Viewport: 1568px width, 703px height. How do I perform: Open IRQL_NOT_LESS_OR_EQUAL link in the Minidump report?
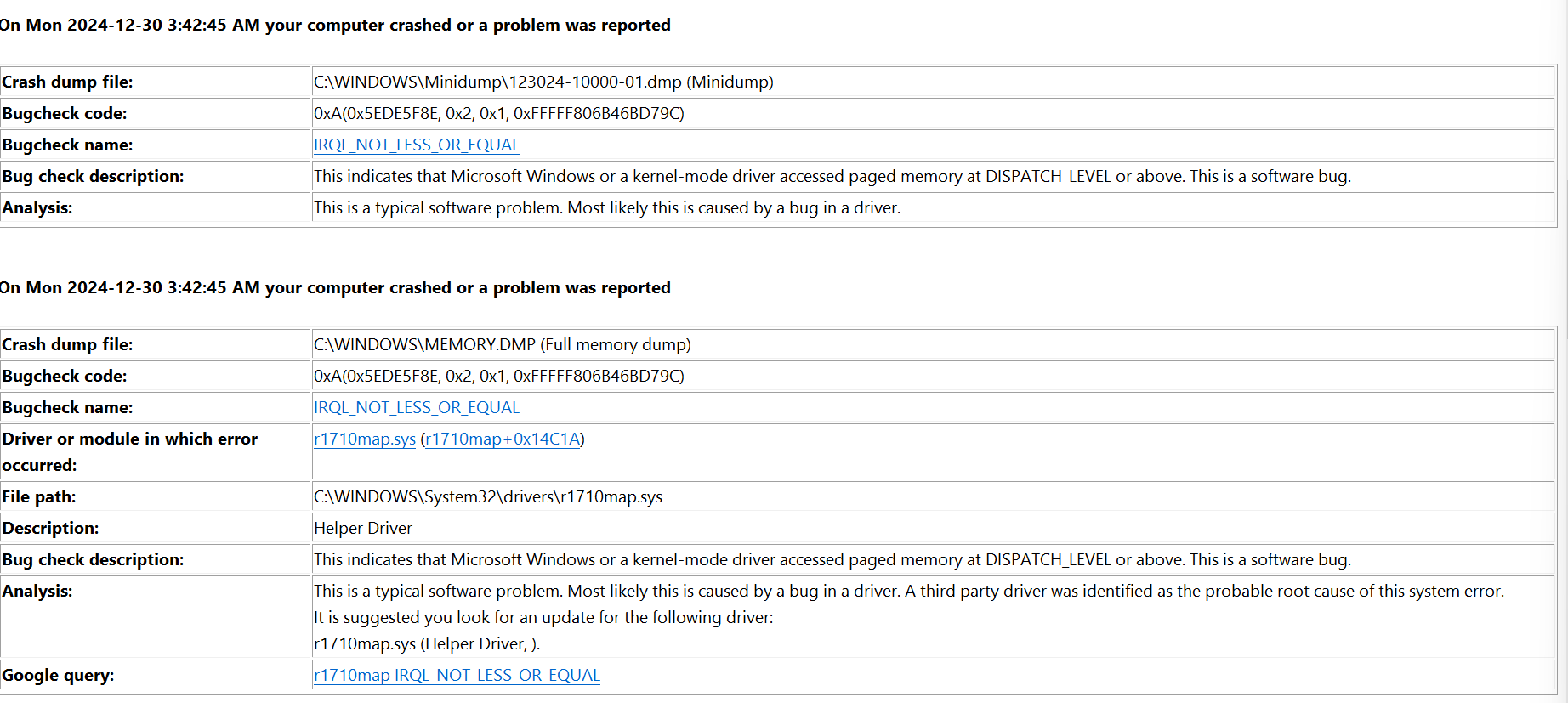click(x=417, y=145)
